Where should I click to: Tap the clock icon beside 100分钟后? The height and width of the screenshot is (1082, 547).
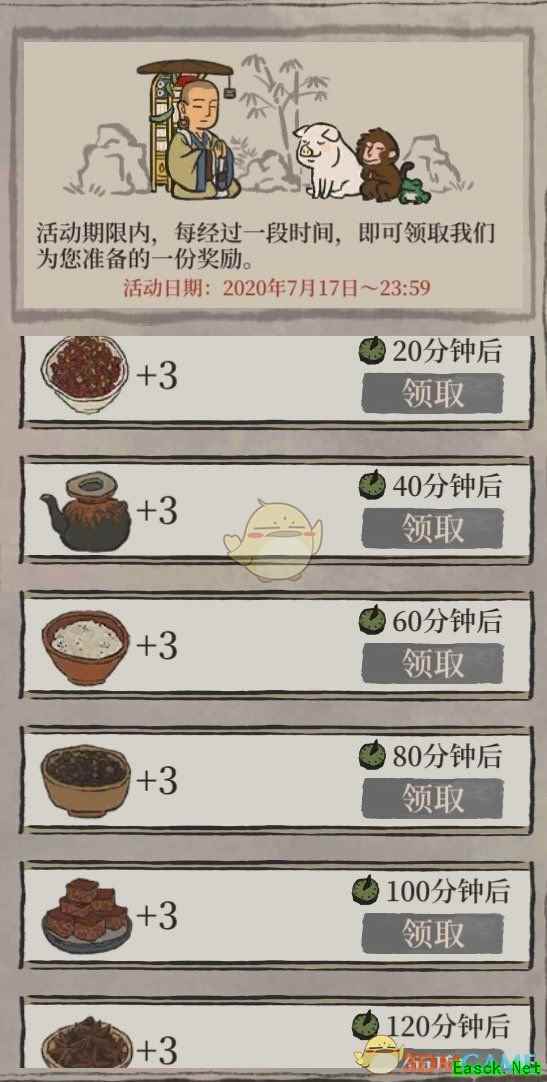point(365,890)
